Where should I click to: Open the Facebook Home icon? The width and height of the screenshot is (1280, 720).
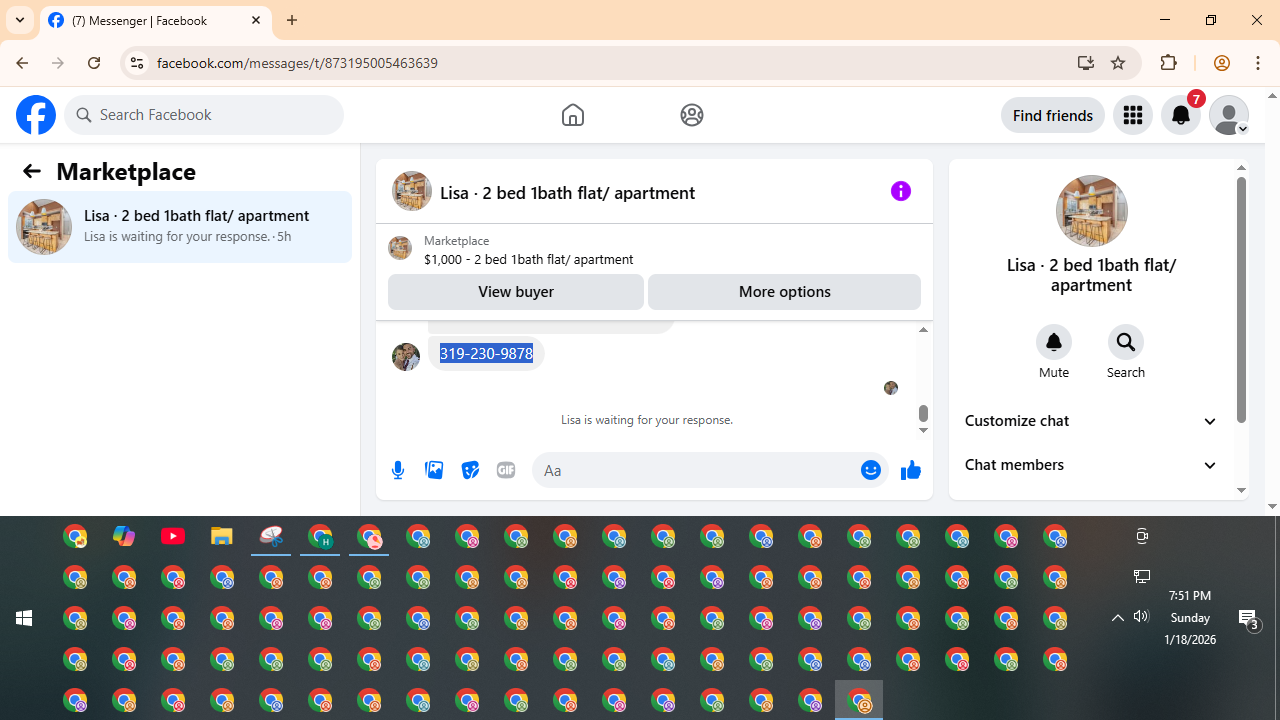(573, 115)
